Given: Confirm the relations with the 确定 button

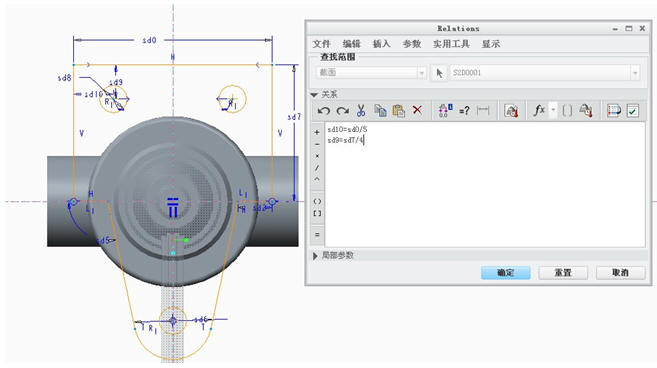Looking at the screenshot, I should pos(506,273).
